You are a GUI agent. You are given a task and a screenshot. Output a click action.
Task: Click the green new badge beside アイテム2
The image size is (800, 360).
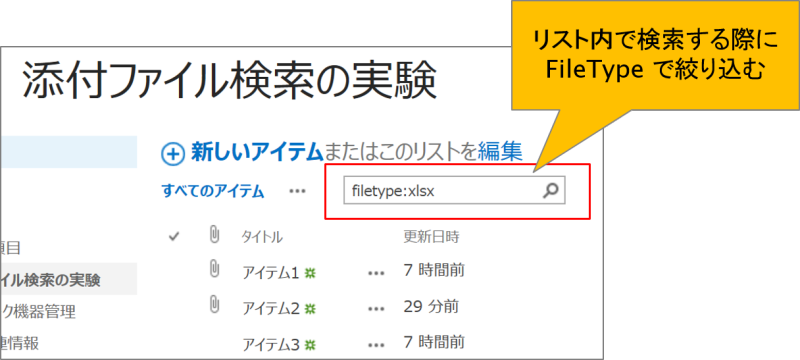310,308
